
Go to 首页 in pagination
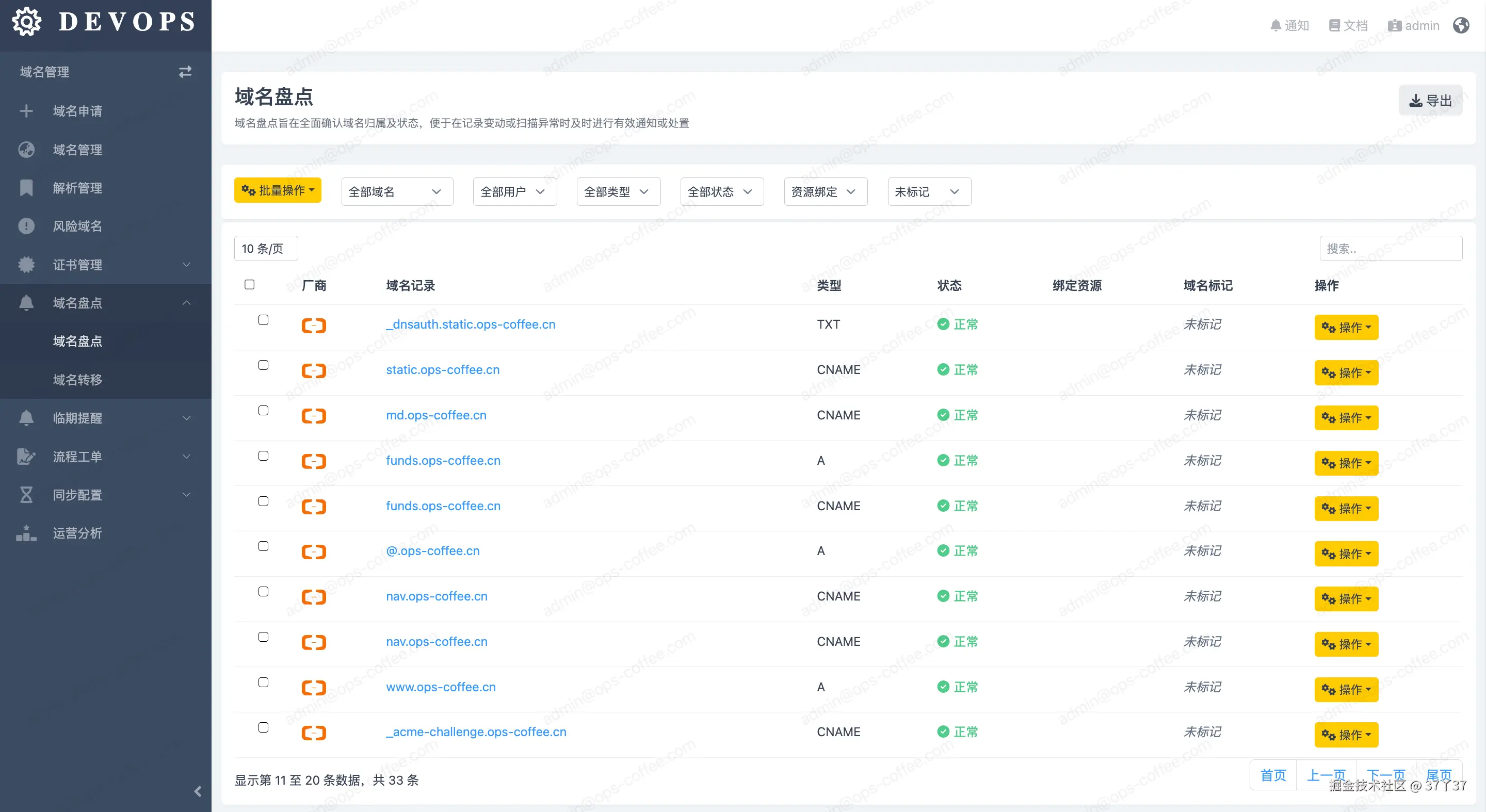coord(1273,775)
